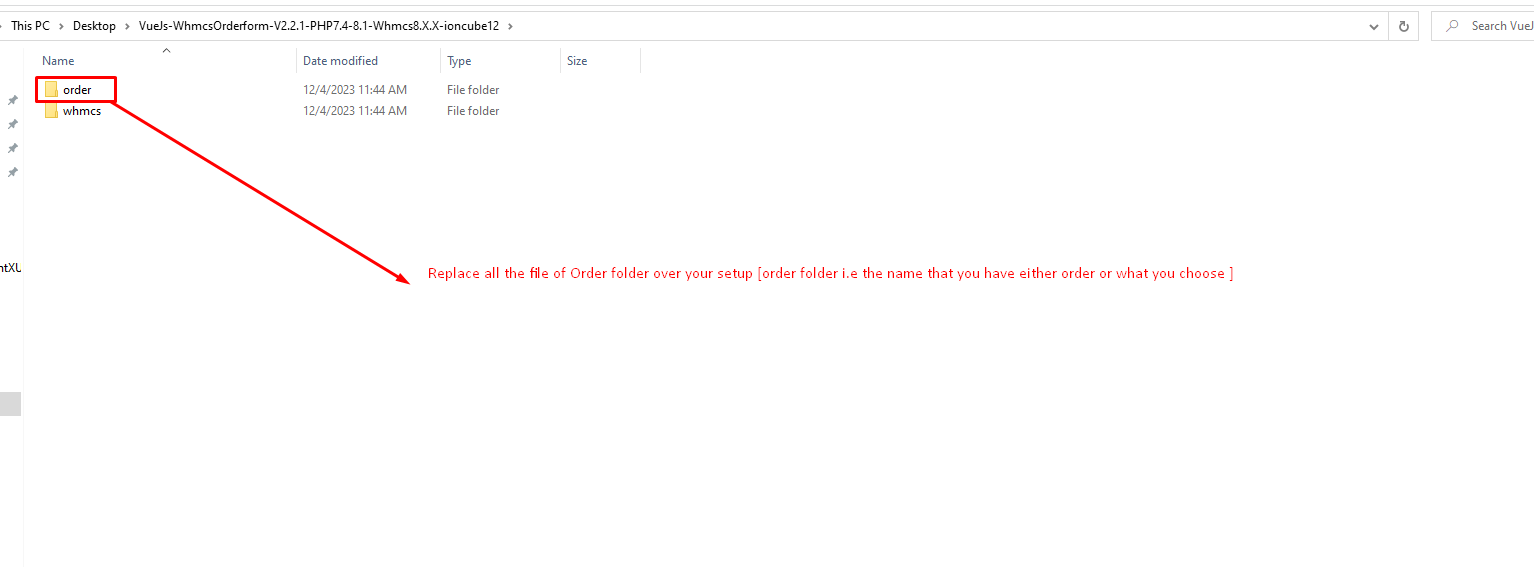This screenshot has height=567, width=1534.
Task: Select the whmcs folder icon
Action: tap(51, 111)
